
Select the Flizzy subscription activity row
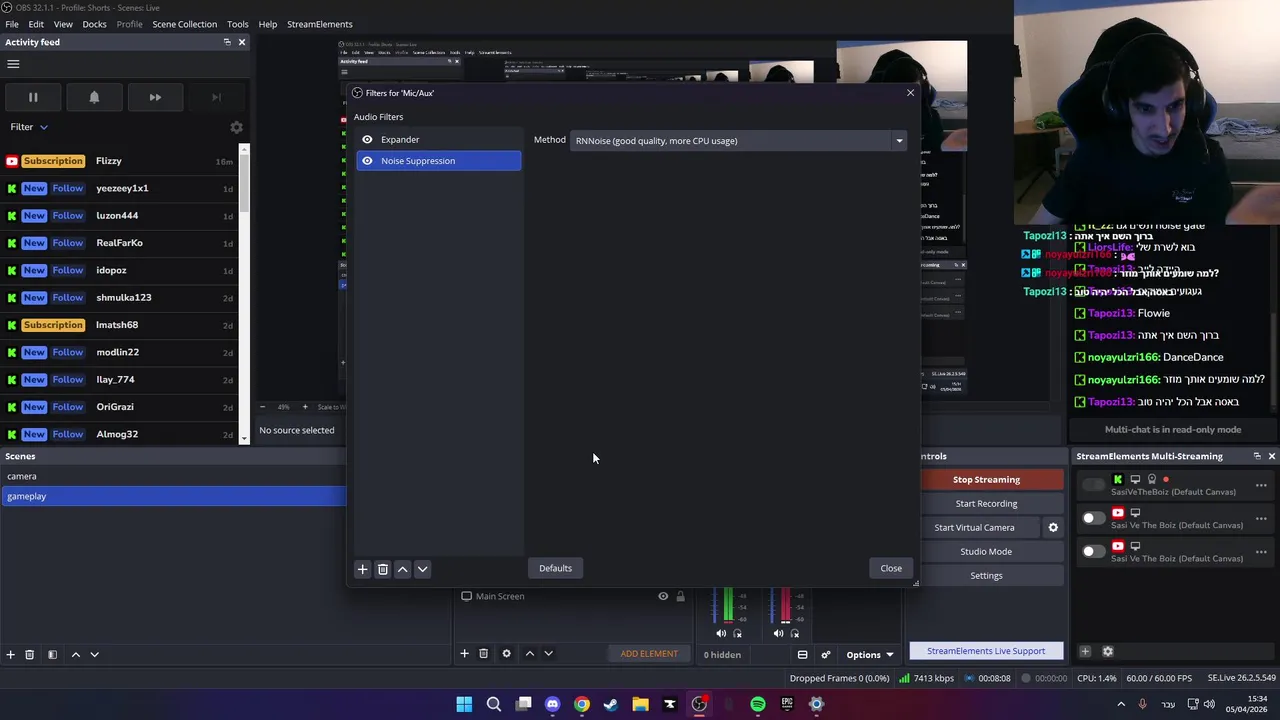pos(119,161)
